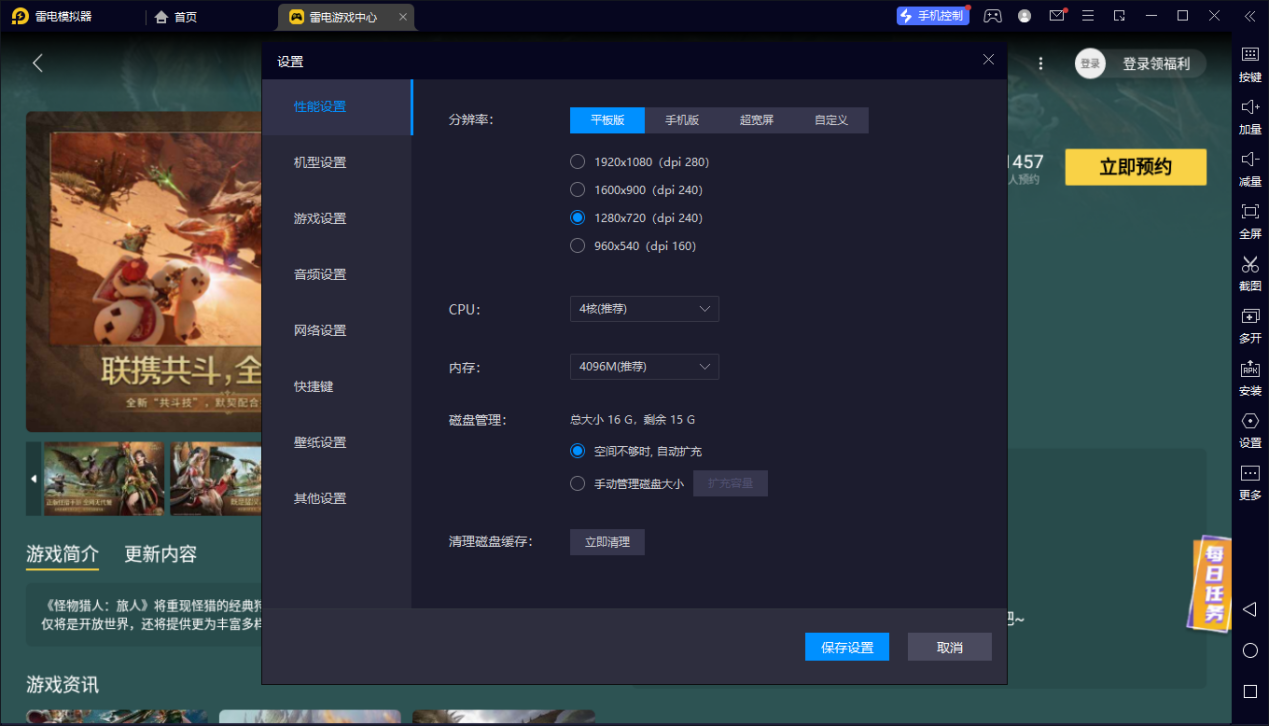The image size is (1269, 726).
Task: Switch to 超宽屏 resolution tab
Action: (x=756, y=120)
